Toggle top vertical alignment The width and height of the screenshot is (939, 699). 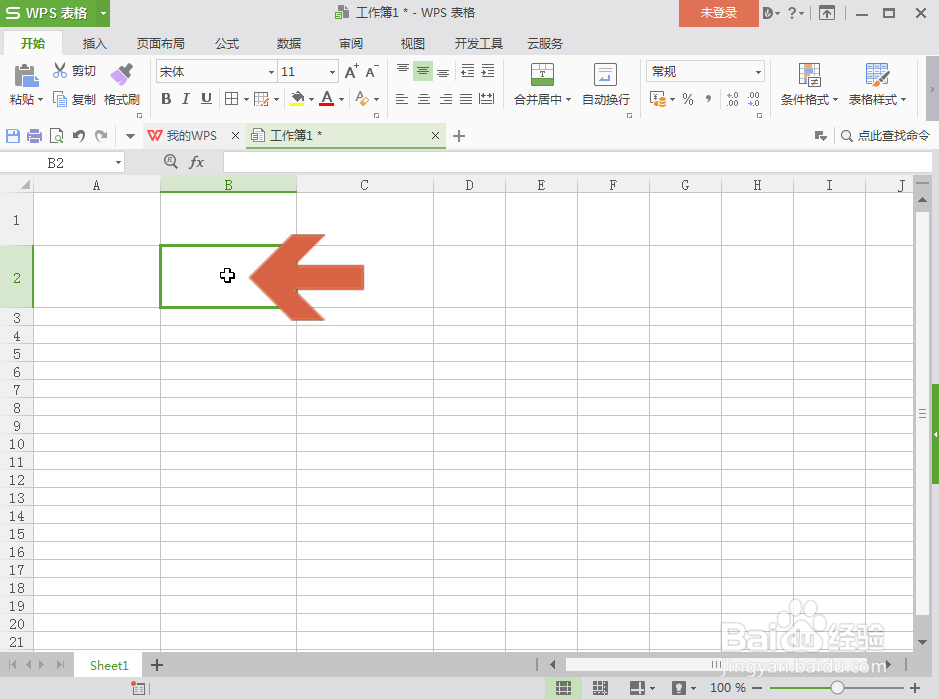tap(403, 71)
